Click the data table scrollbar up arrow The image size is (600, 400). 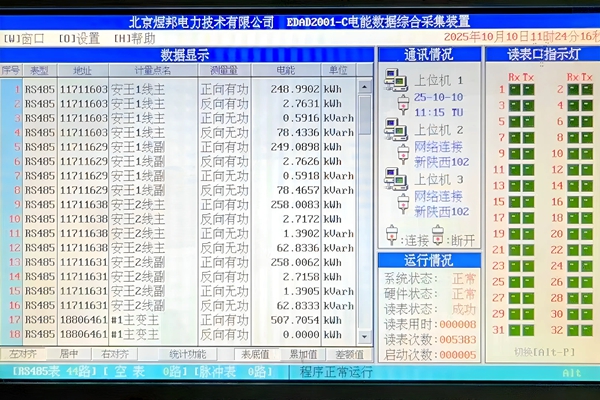click(x=365, y=86)
